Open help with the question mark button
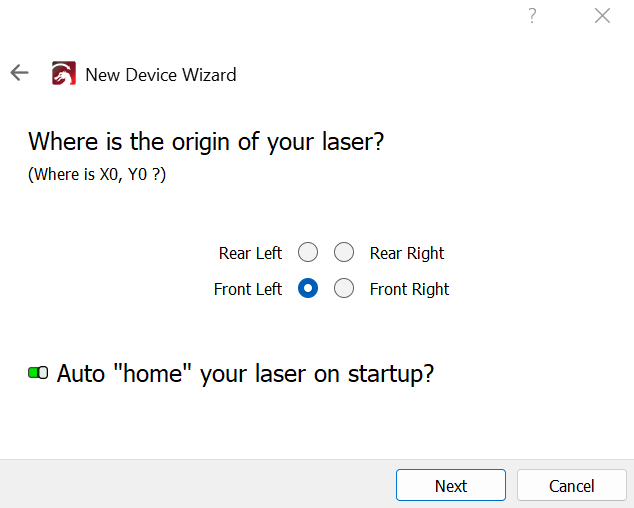634x508 pixels. click(x=533, y=16)
